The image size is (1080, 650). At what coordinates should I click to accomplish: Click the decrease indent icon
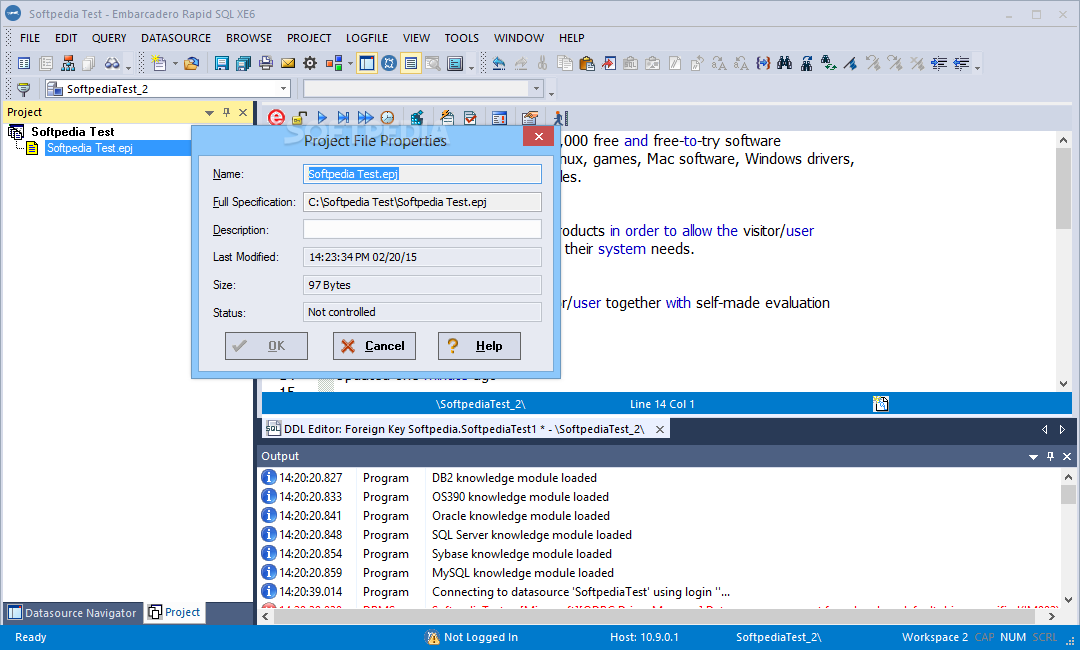[961, 64]
